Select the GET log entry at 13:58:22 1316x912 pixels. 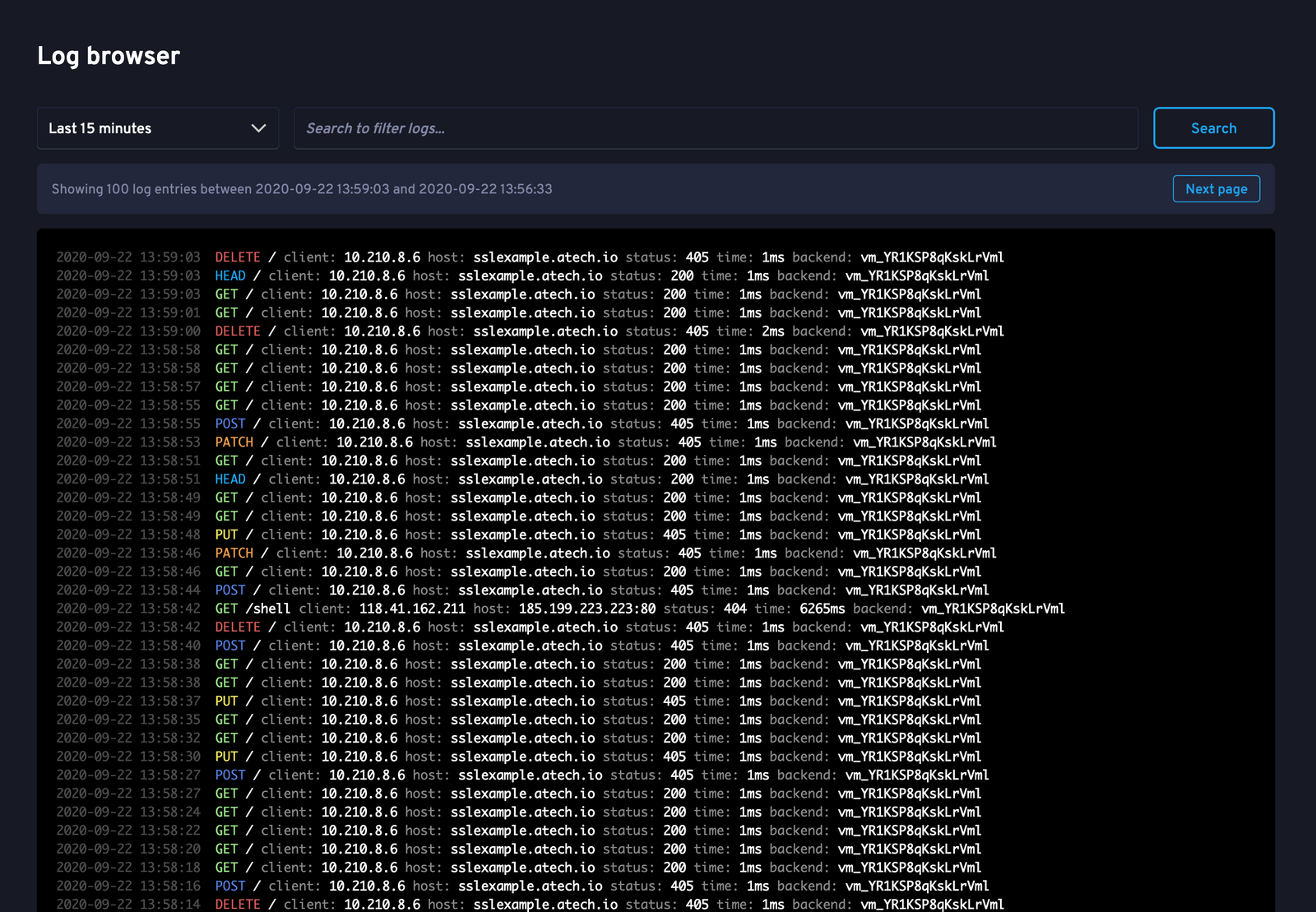519,831
